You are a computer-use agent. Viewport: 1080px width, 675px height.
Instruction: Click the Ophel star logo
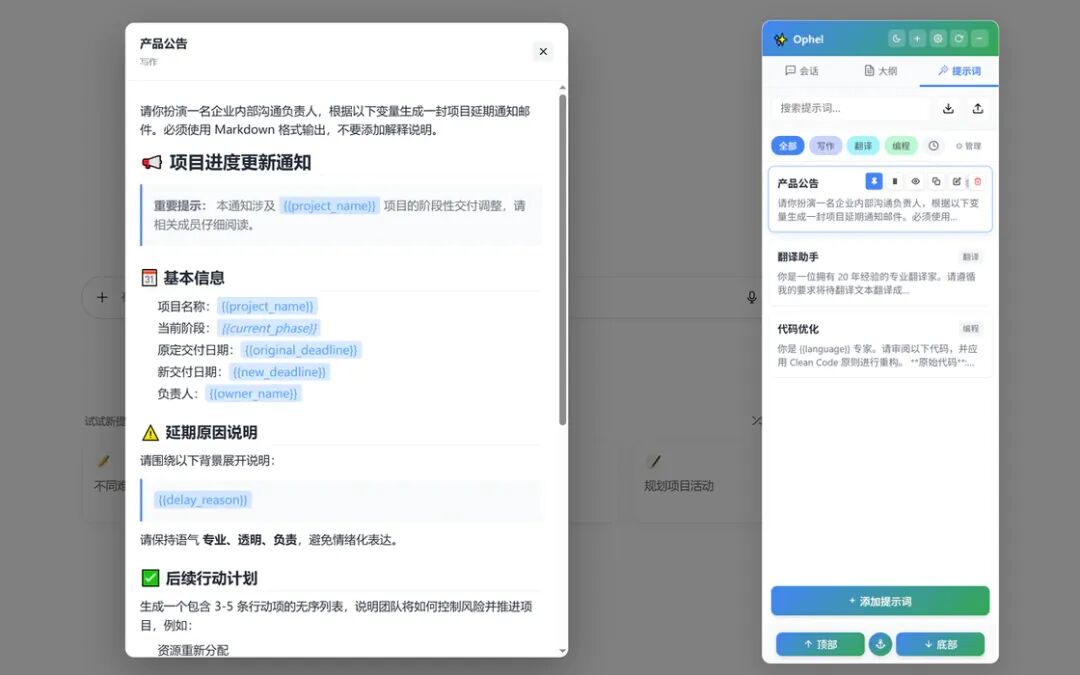click(780, 39)
